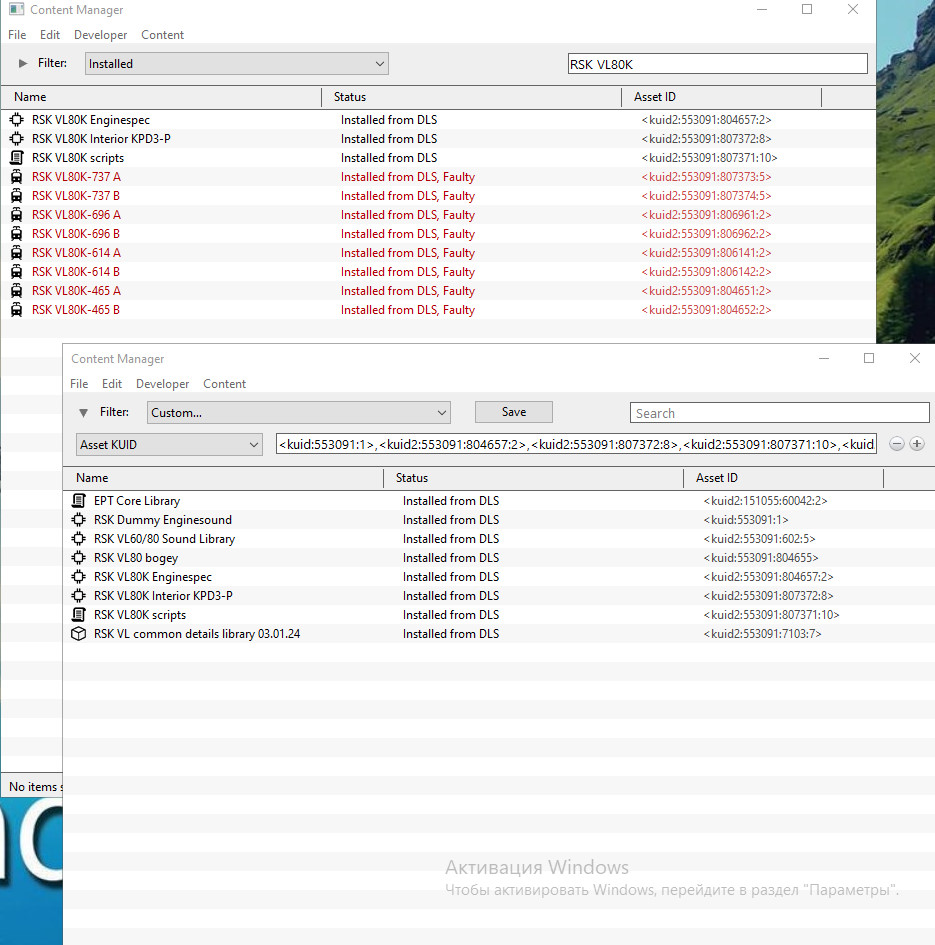935x945 pixels.
Task: Click the Installed from DLS status of RSK Dummy Enginesound
Action: [450, 520]
